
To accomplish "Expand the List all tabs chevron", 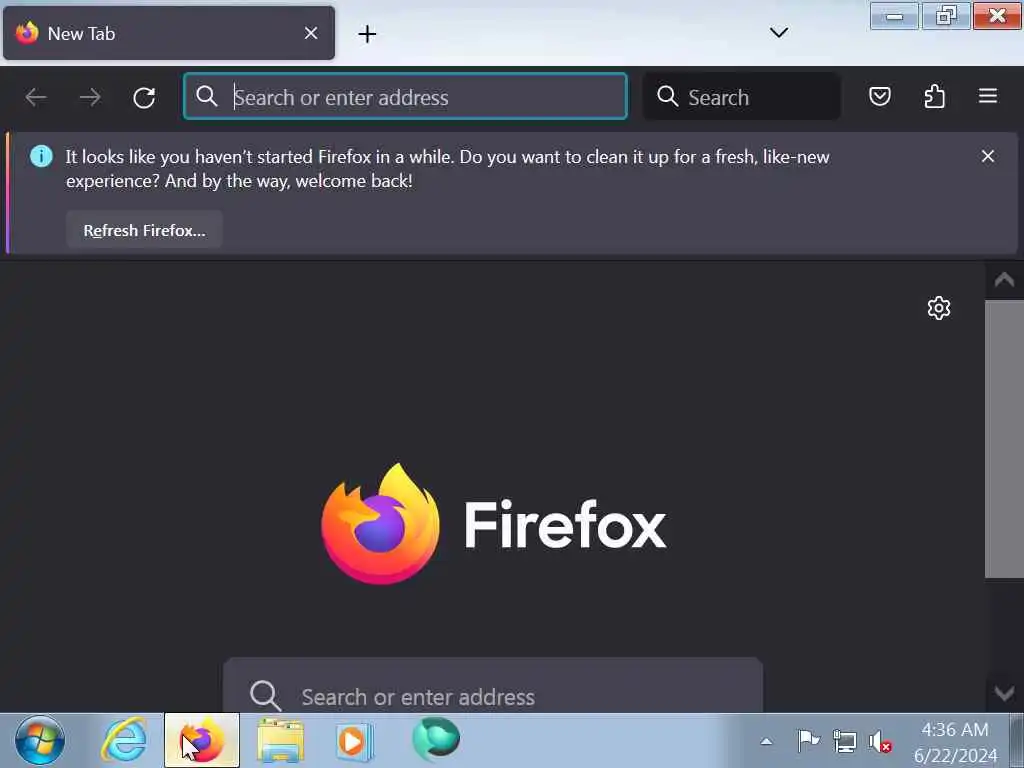I will (778, 33).
